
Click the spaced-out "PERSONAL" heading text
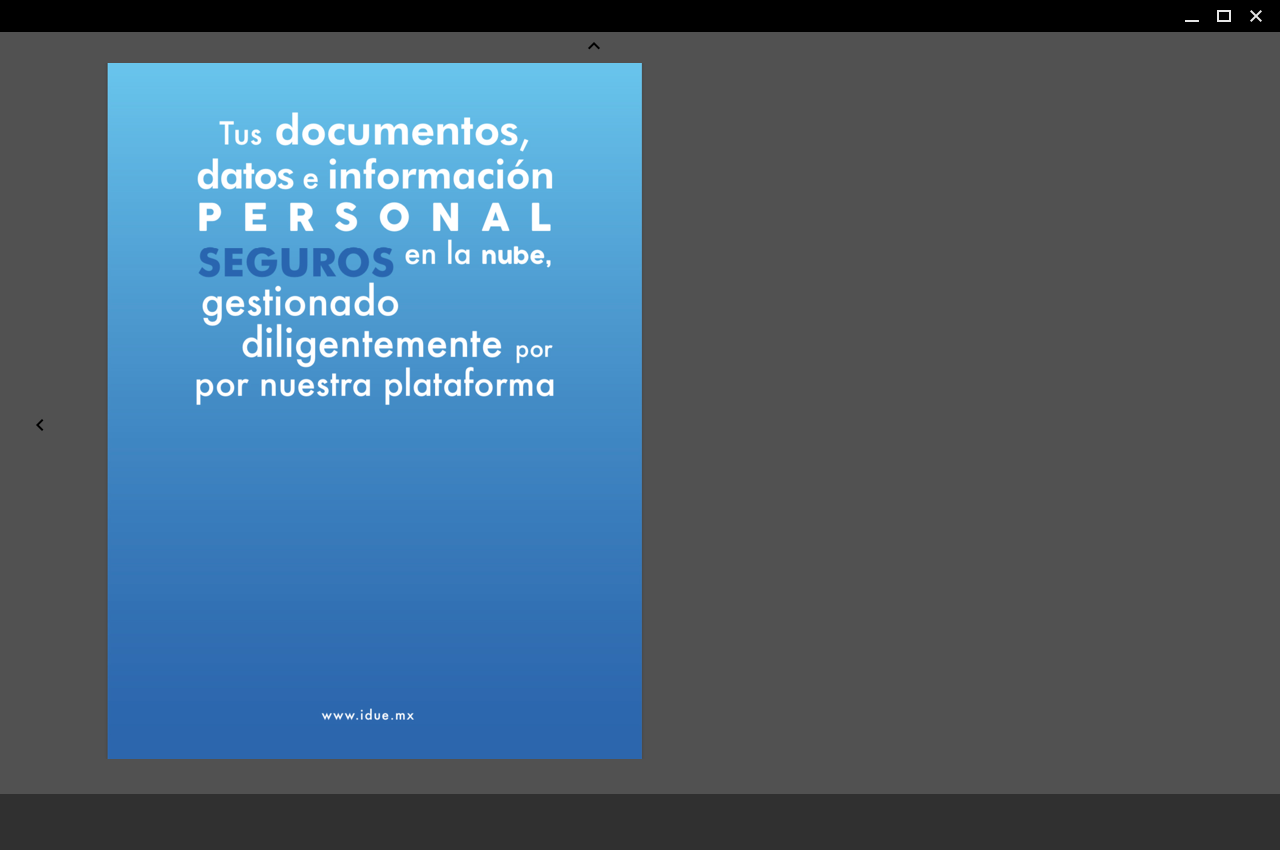(375, 218)
